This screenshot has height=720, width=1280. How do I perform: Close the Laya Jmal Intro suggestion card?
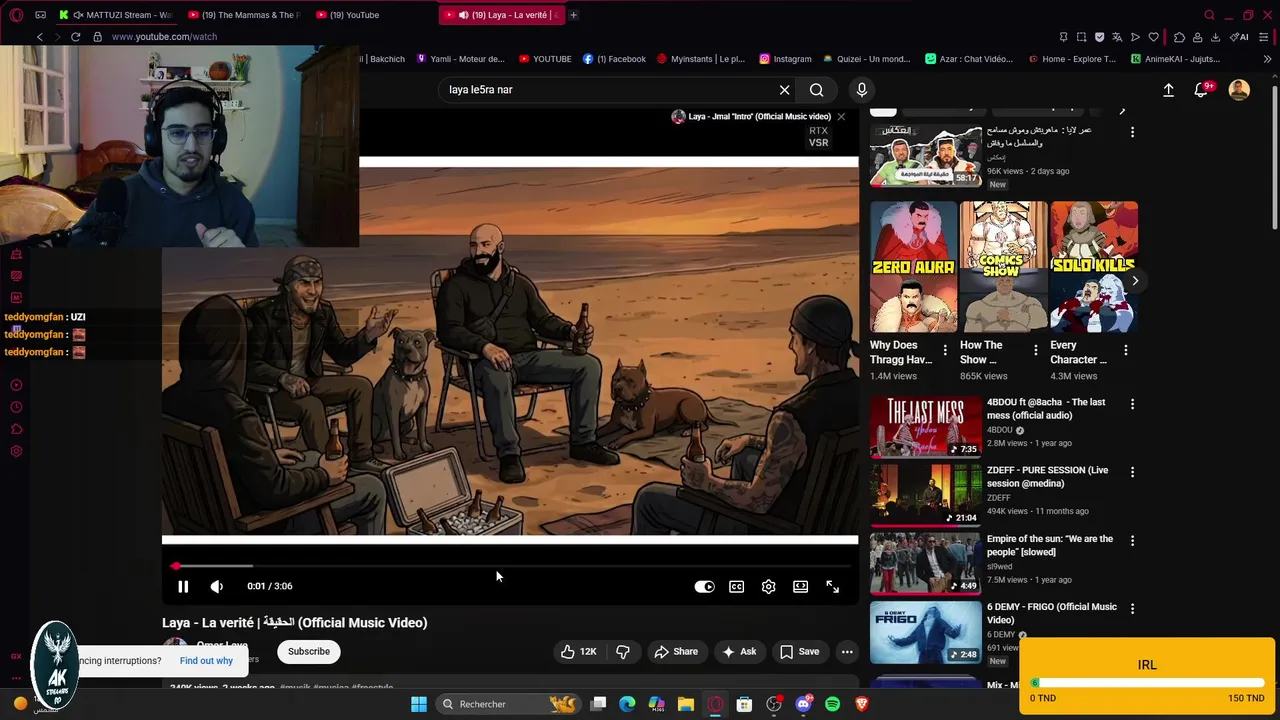tap(841, 117)
